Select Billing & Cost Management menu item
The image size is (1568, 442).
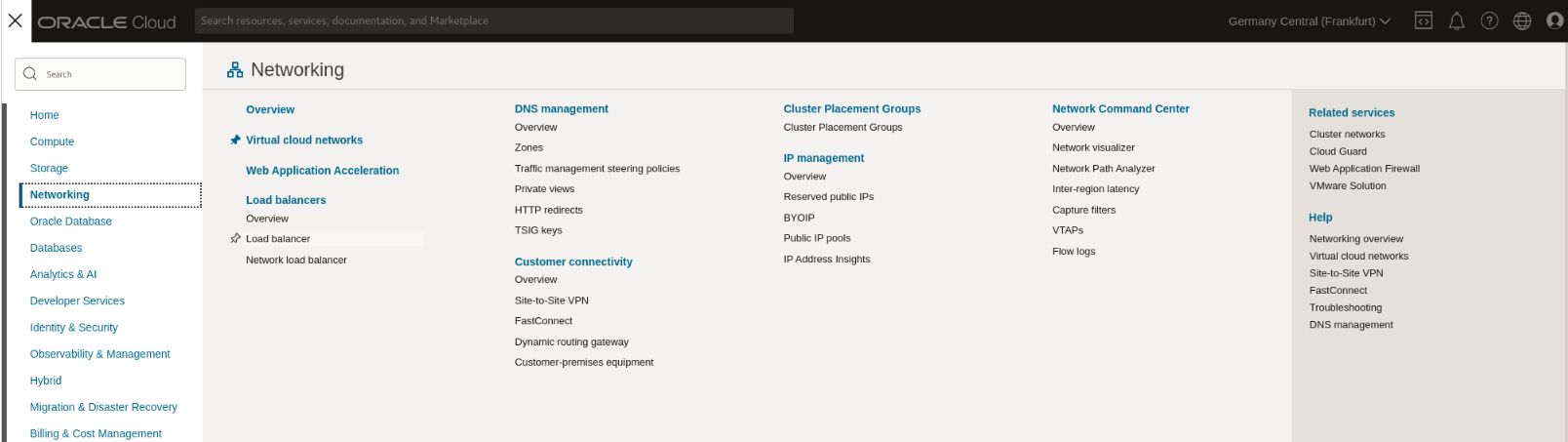pos(96,433)
